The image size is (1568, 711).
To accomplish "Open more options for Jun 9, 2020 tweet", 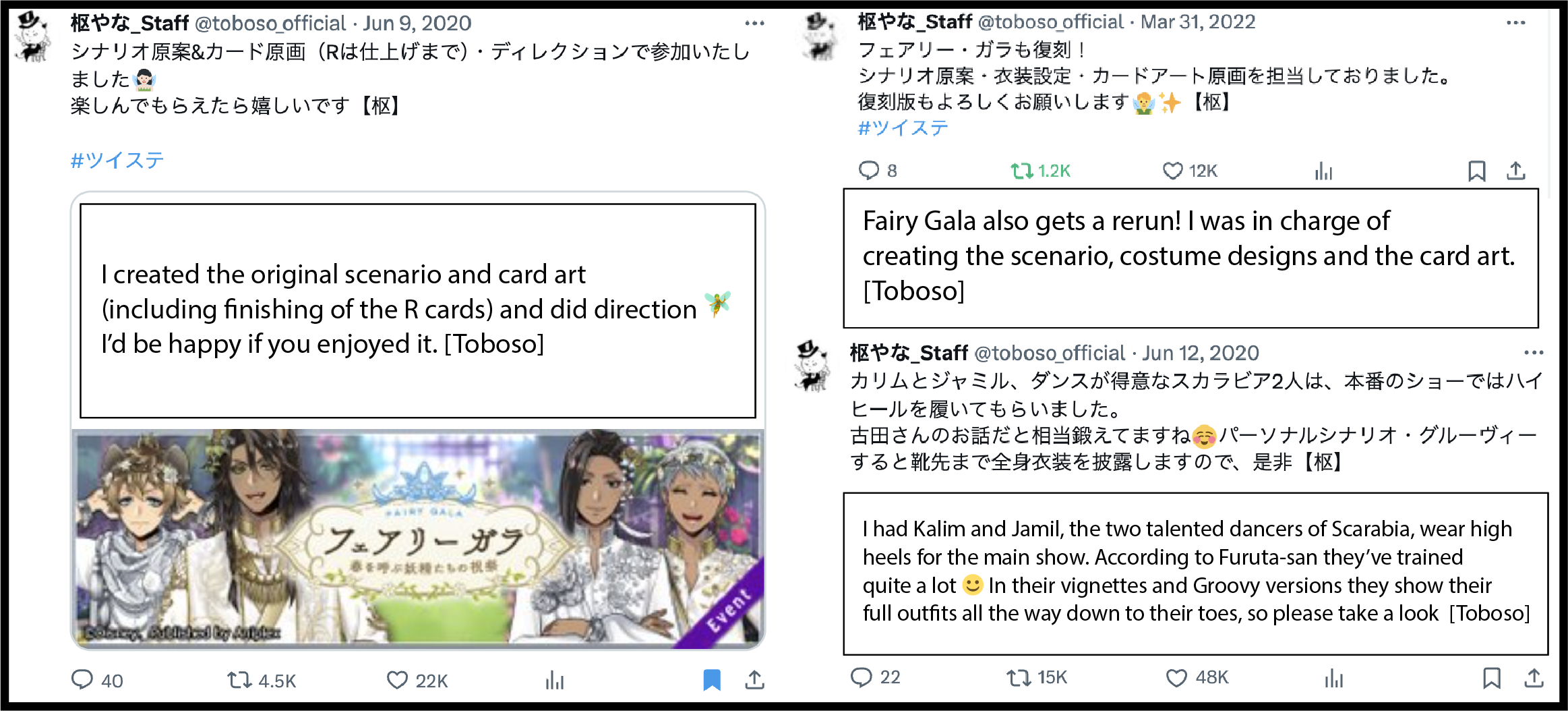I will click(x=754, y=23).
